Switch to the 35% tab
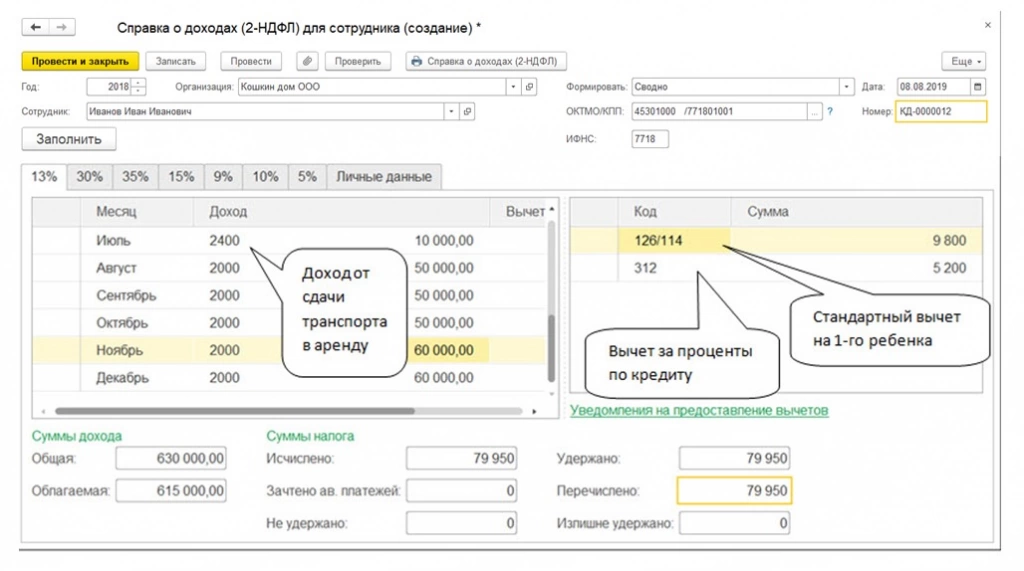Viewport: 1024px width, 571px height. pos(135,176)
